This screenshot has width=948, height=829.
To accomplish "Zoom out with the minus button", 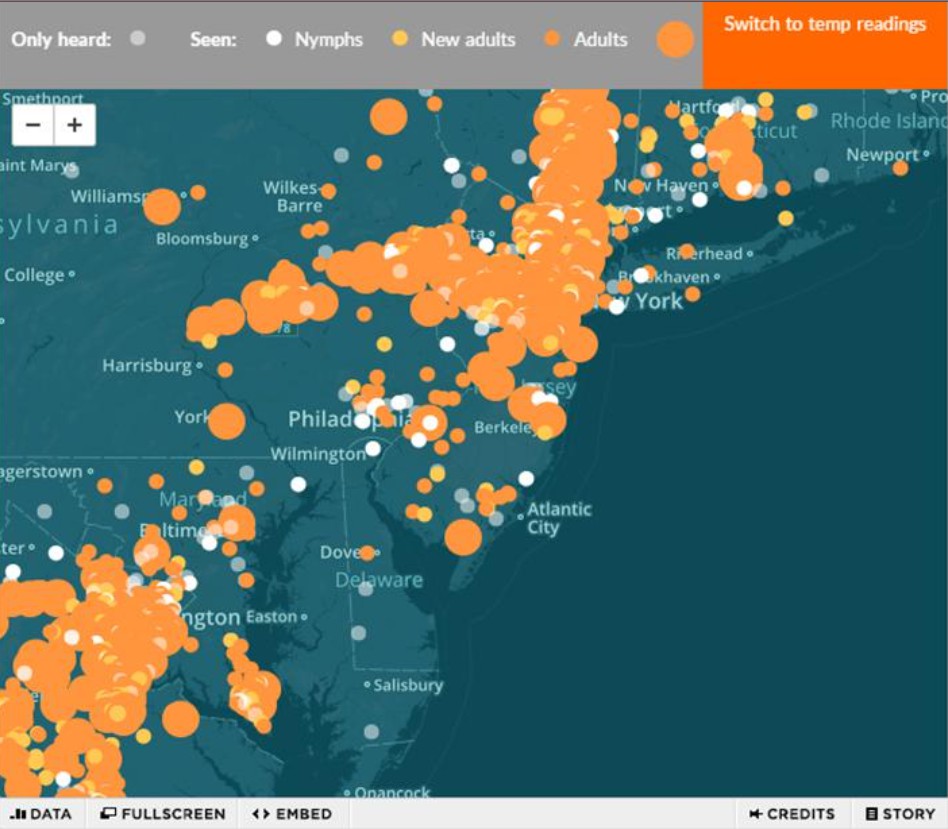I will coord(33,126).
